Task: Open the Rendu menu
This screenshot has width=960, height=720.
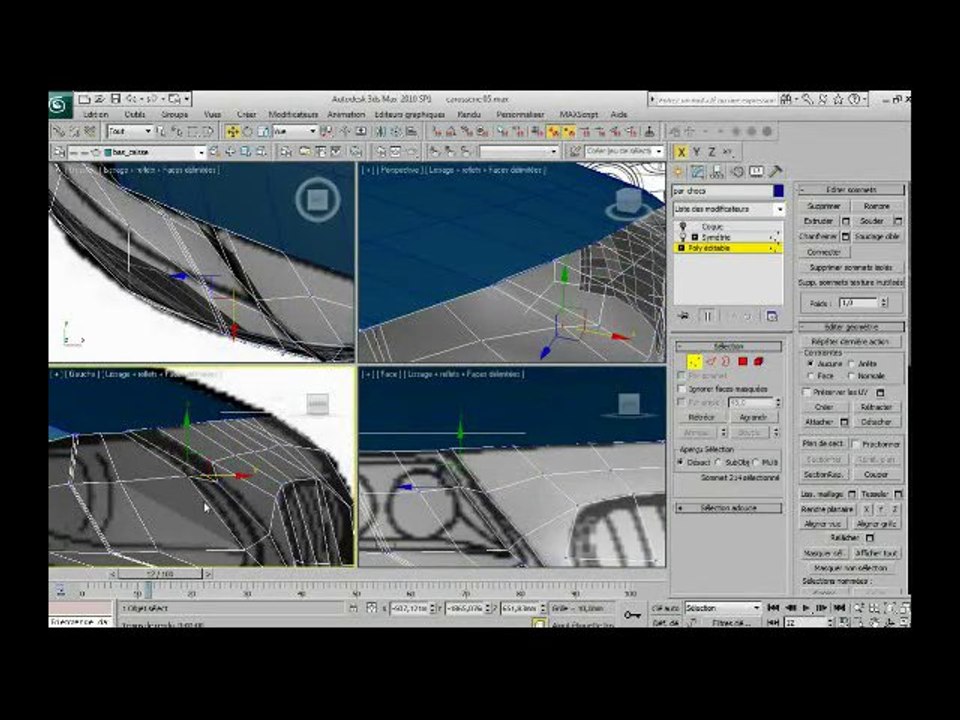Action: tap(469, 114)
